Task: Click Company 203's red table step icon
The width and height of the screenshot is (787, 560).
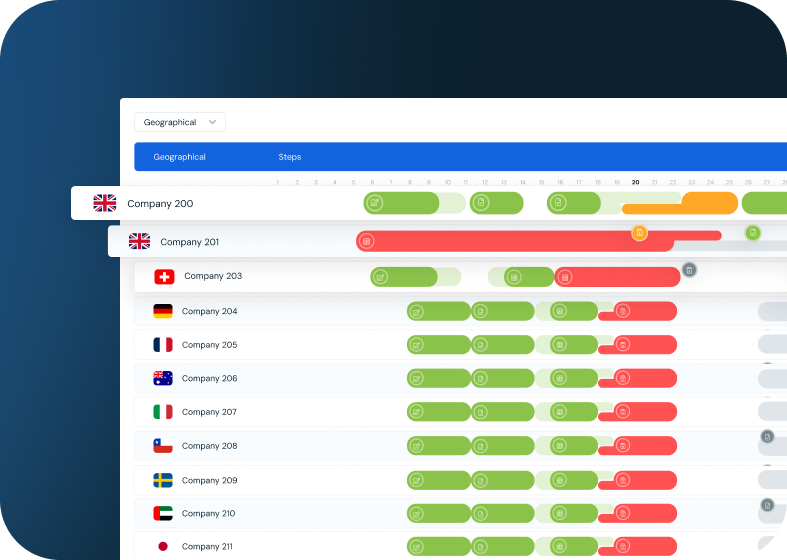Action: 565,277
